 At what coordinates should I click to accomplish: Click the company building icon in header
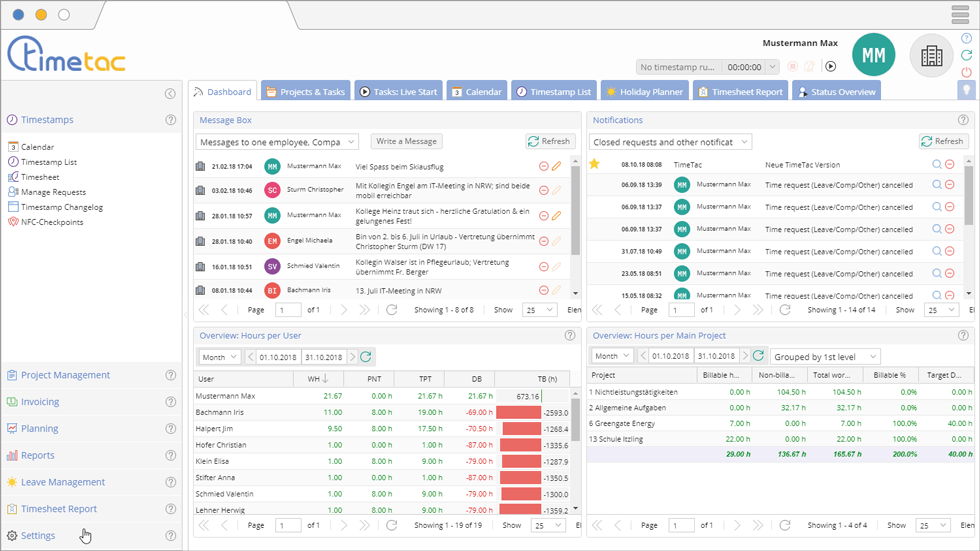pyautogui.click(x=931, y=56)
